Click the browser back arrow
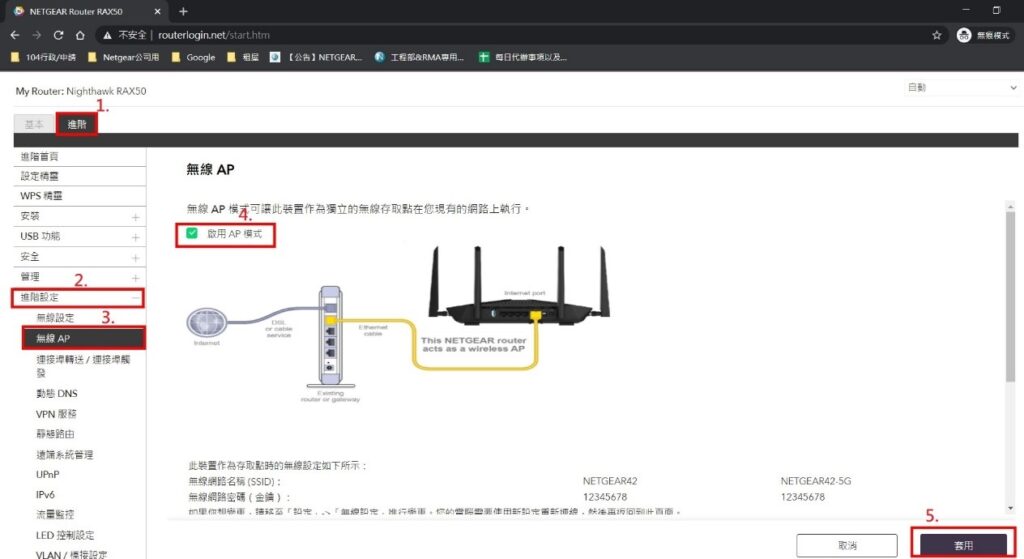 (14, 34)
